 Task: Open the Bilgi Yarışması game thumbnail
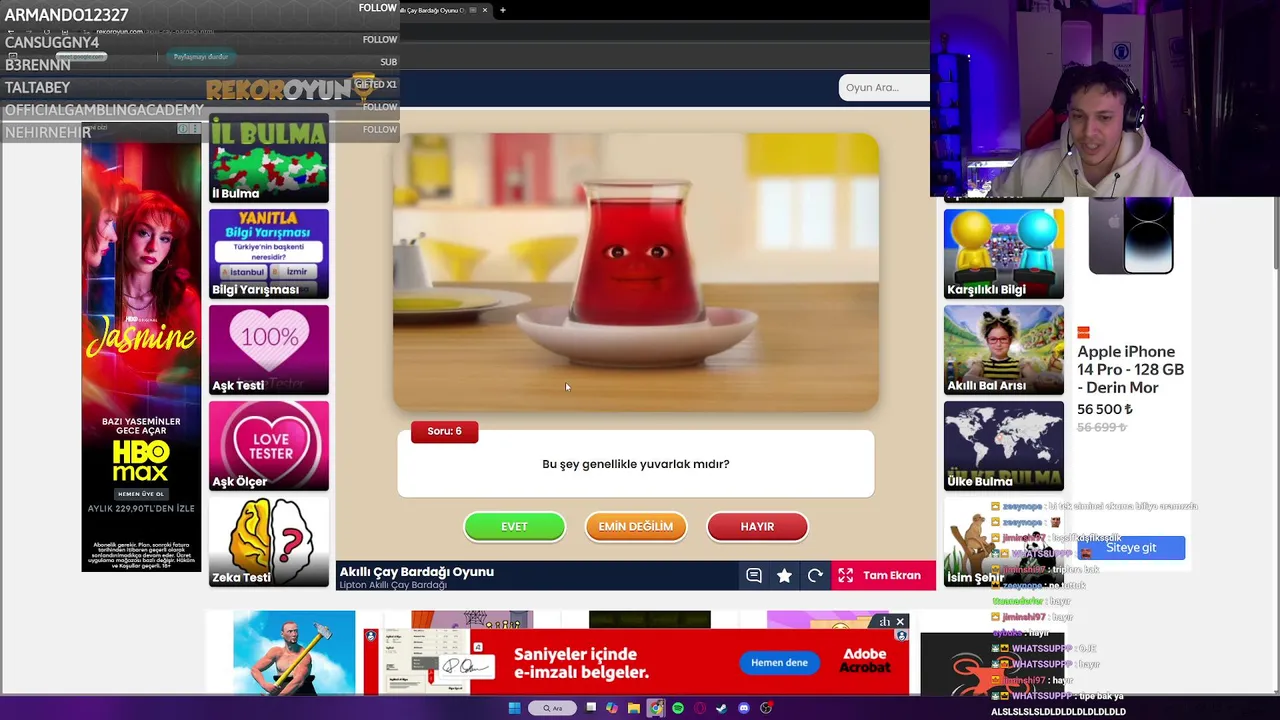(269, 254)
